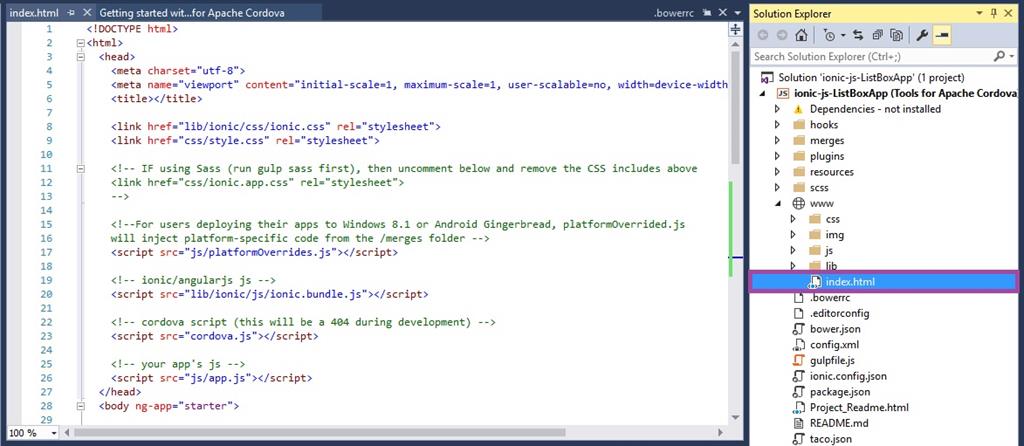Select ionic.config.json file
This screenshot has width=1024, height=446.
point(848,376)
